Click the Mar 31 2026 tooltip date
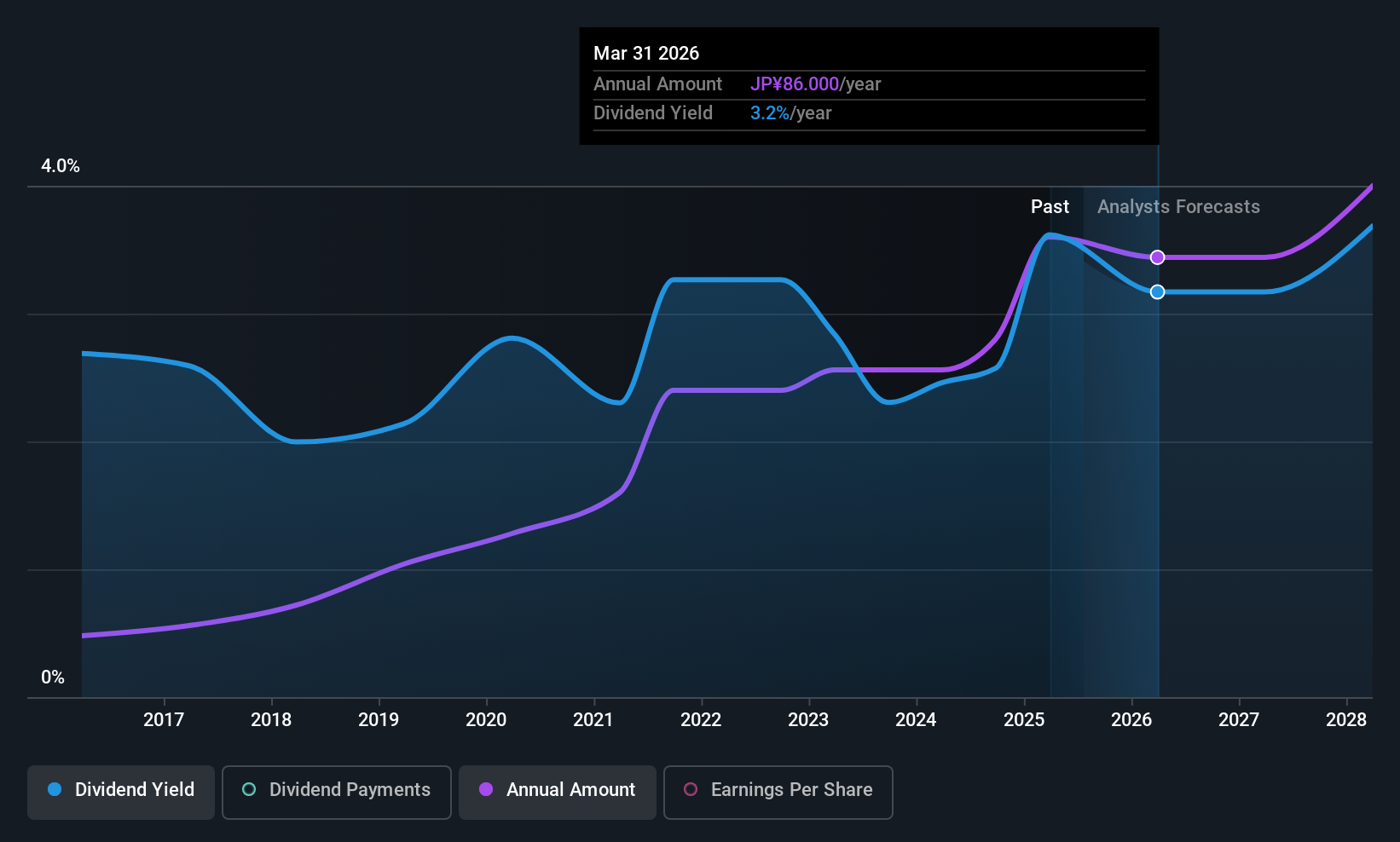The image size is (1400, 842). 646,54
